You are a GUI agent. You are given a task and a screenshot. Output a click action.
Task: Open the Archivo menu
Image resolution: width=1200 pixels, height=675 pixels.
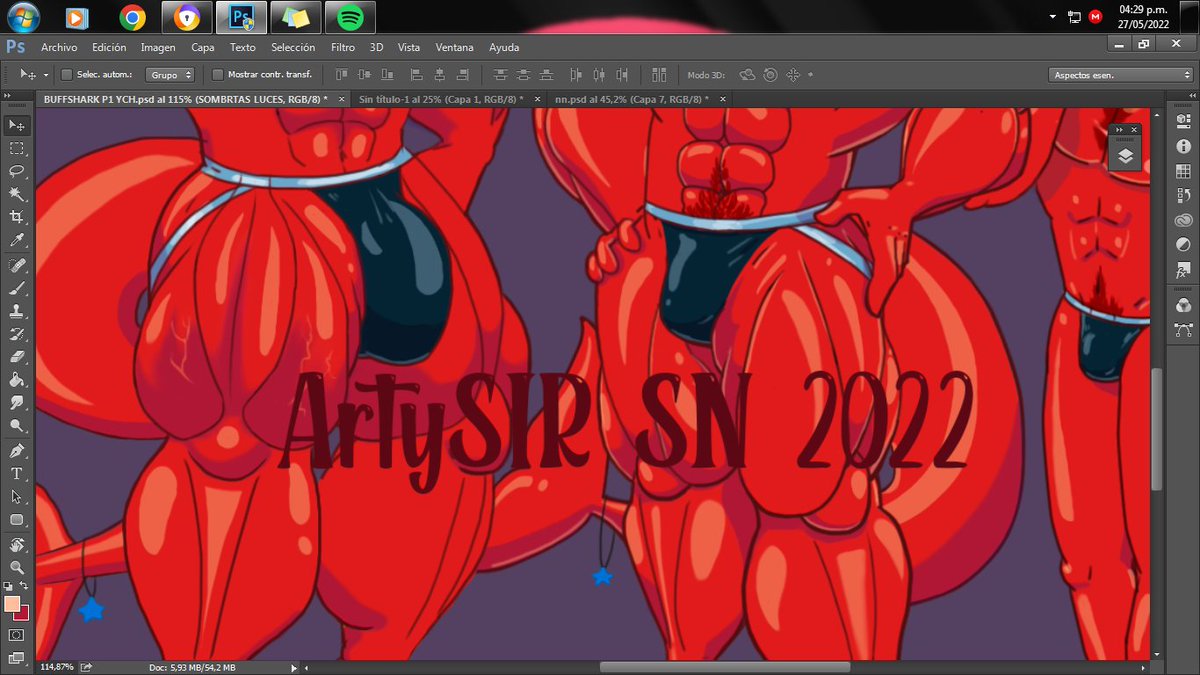pos(59,47)
